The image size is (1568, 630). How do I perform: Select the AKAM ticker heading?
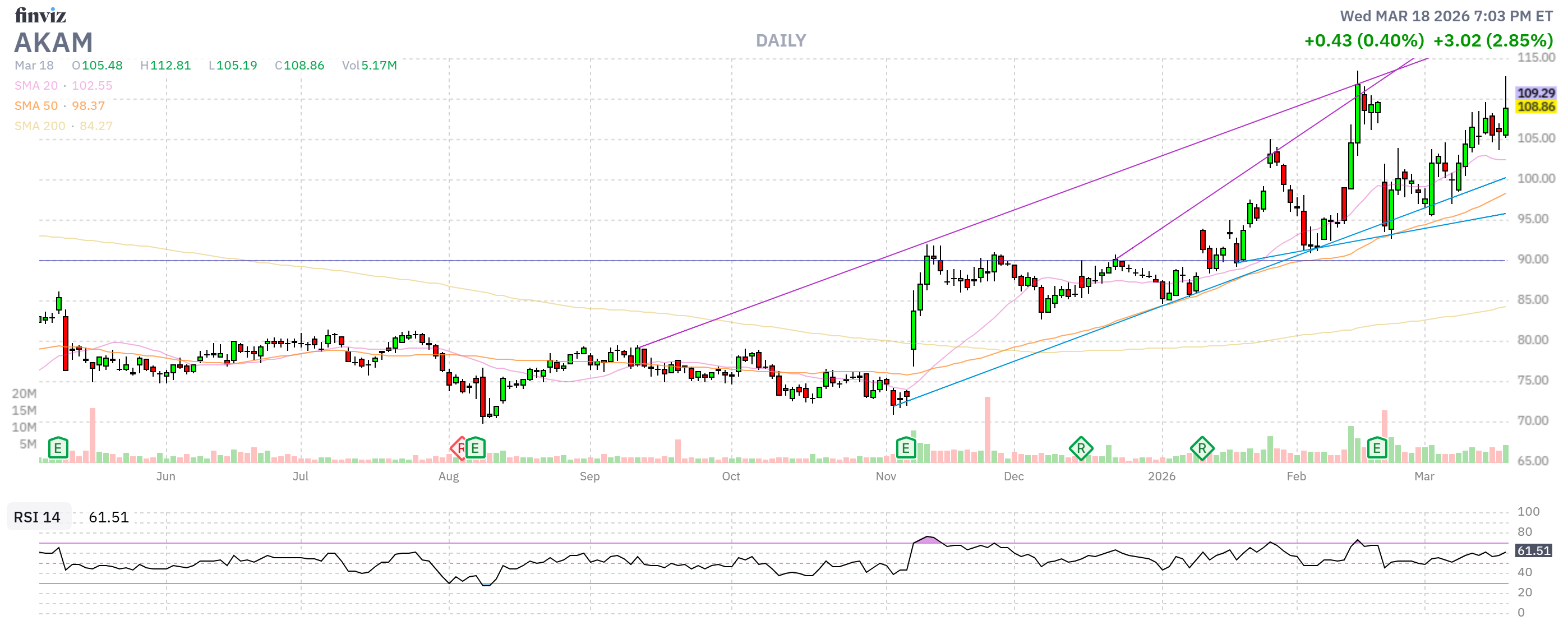pyautogui.click(x=54, y=43)
